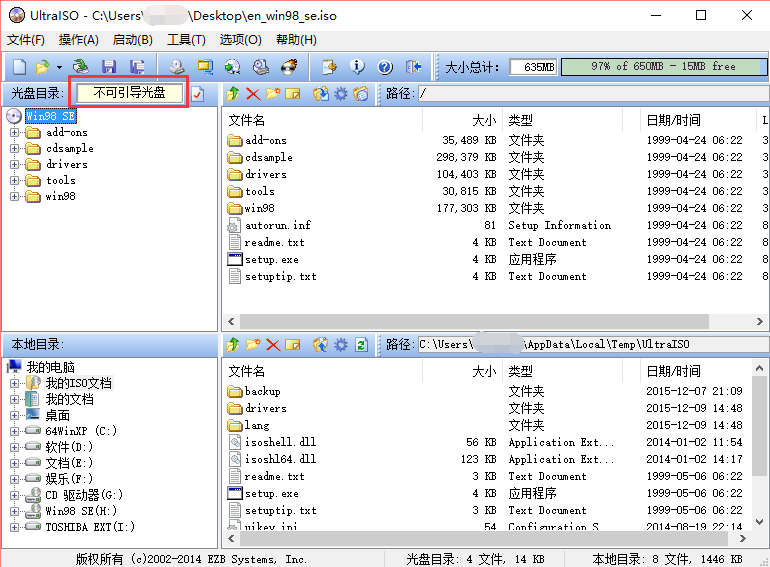This screenshot has height=567, width=770.
Task: Click the folder view icon after disc gear
Action: tap(361, 93)
